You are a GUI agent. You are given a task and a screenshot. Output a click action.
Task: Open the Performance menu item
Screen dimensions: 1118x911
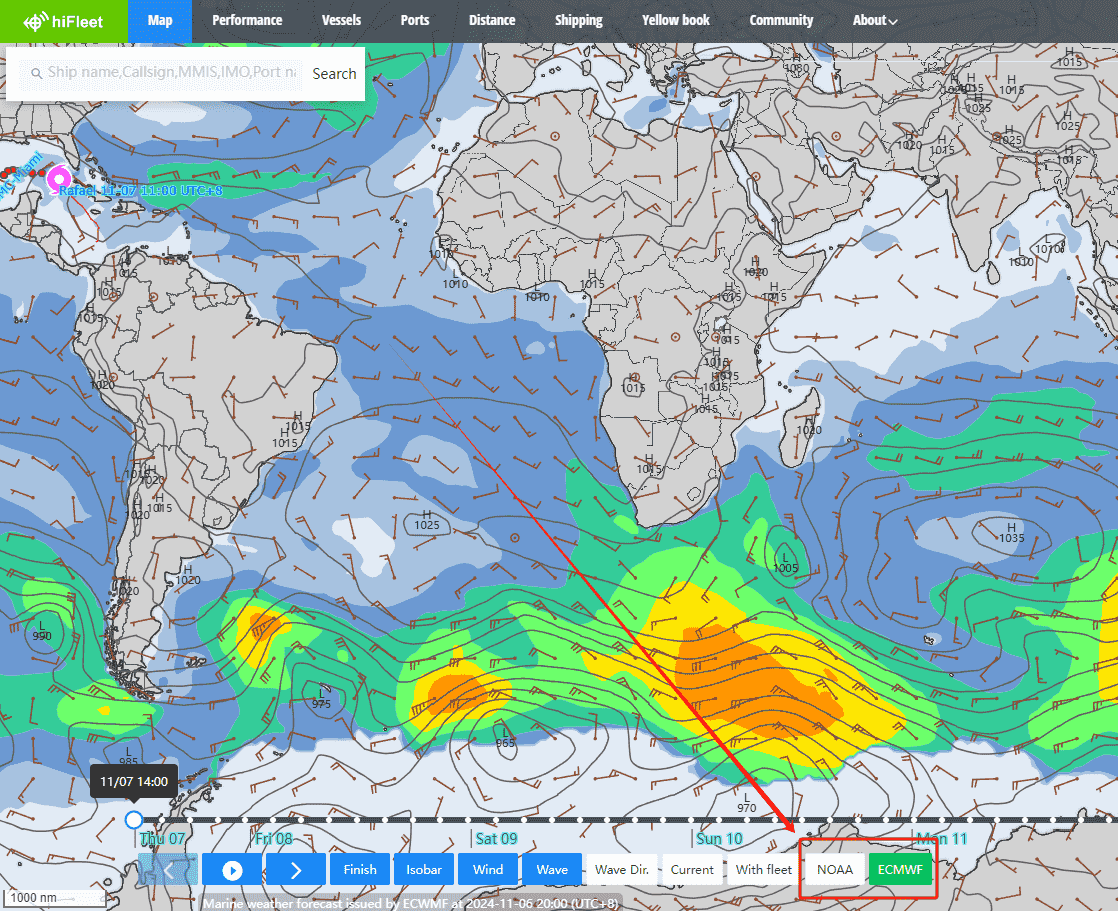(x=247, y=21)
